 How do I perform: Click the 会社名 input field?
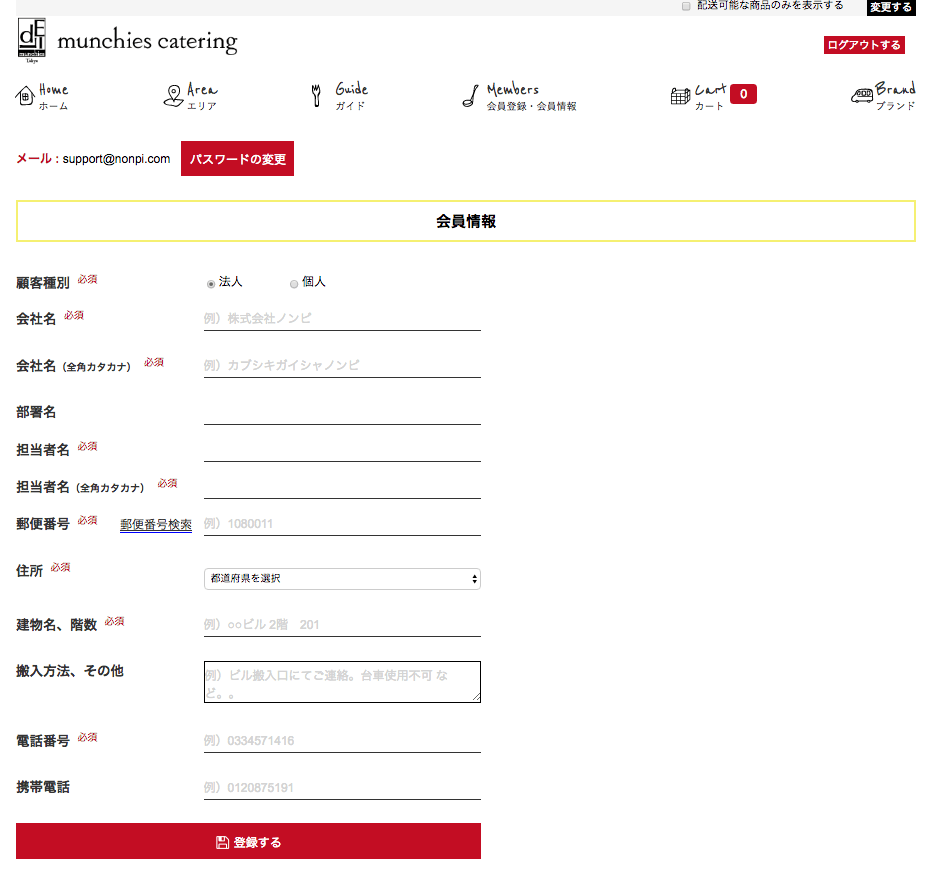342,319
